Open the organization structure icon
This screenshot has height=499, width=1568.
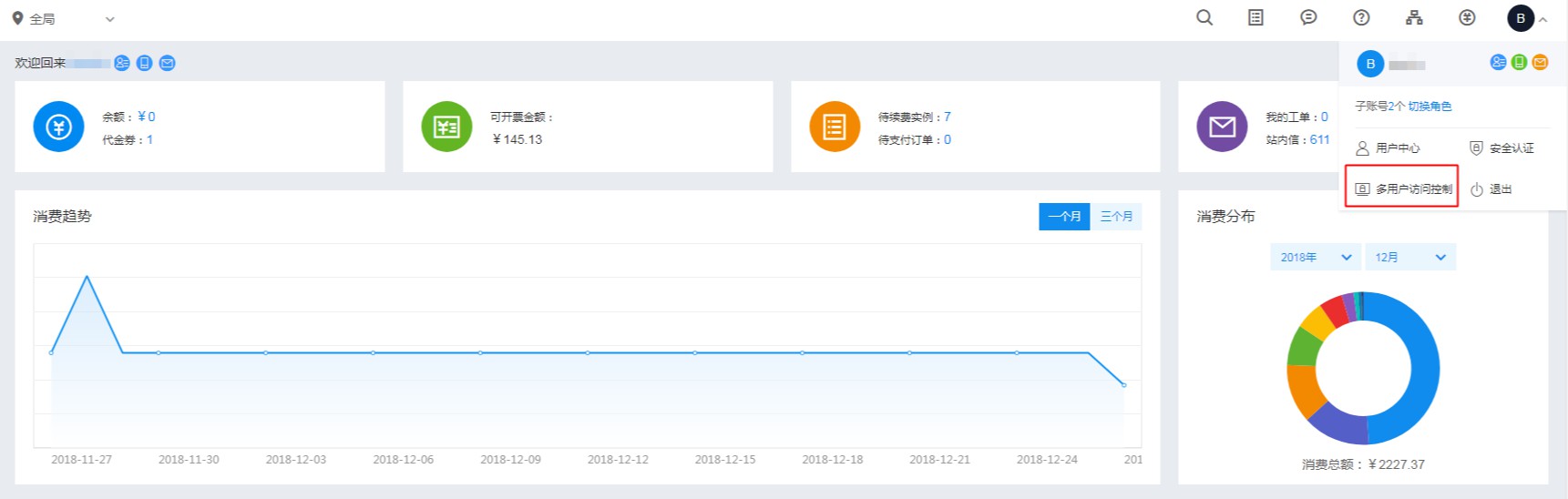click(1414, 18)
